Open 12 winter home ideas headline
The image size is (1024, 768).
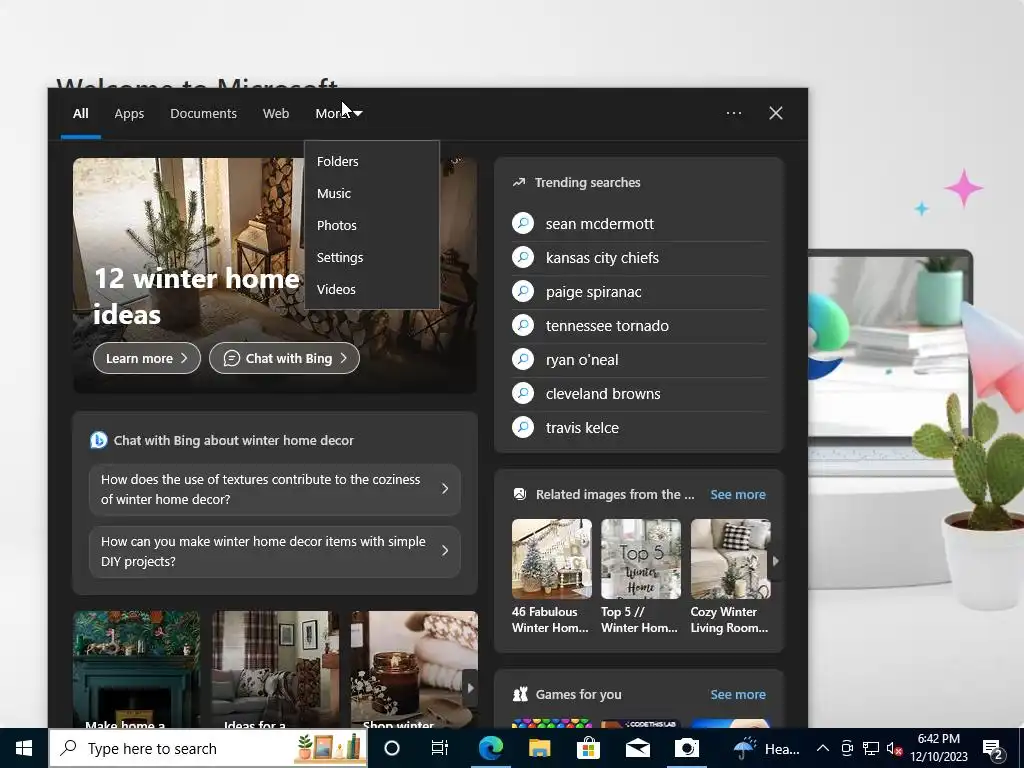pyautogui.click(x=197, y=296)
